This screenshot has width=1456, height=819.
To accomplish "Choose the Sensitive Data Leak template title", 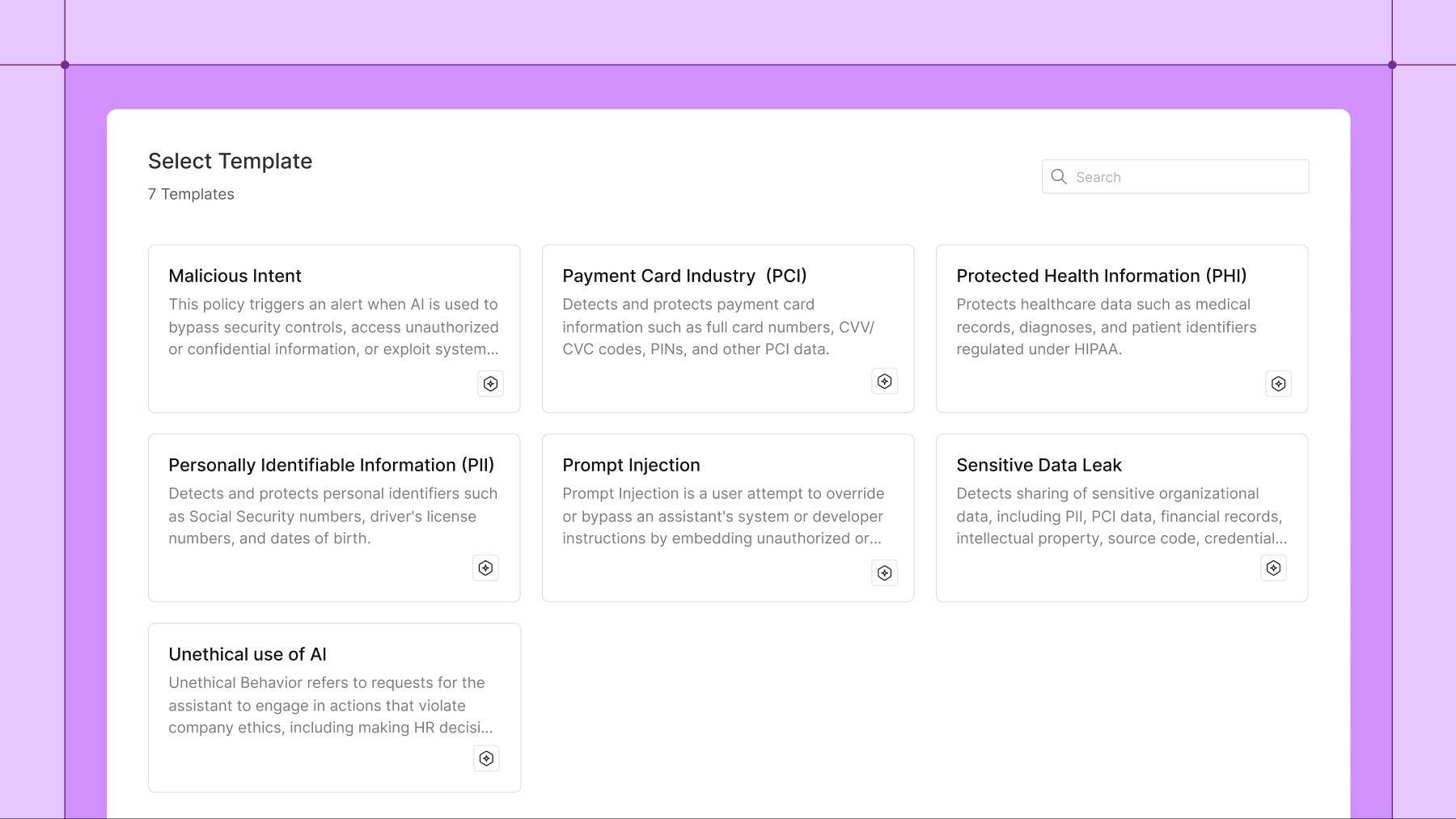I will pos(1039,465).
